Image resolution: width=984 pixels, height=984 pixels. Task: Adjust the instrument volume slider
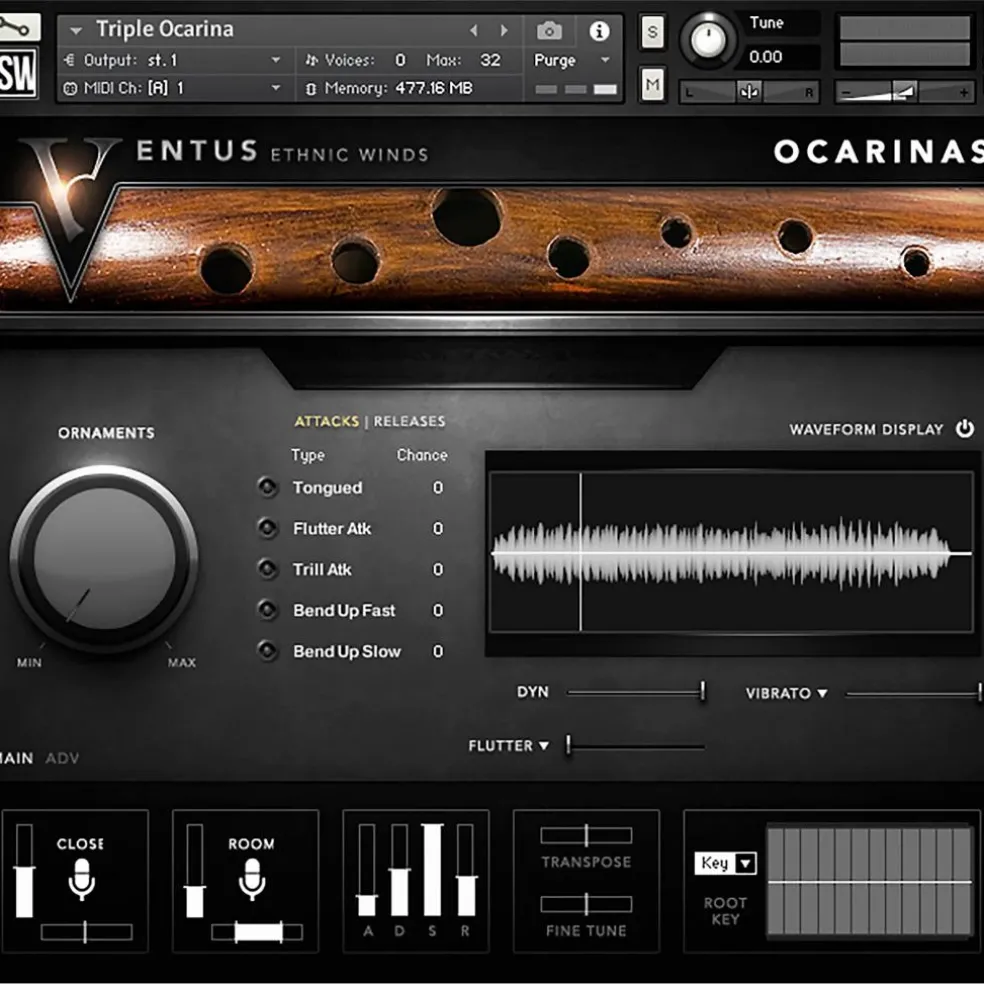tap(904, 92)
